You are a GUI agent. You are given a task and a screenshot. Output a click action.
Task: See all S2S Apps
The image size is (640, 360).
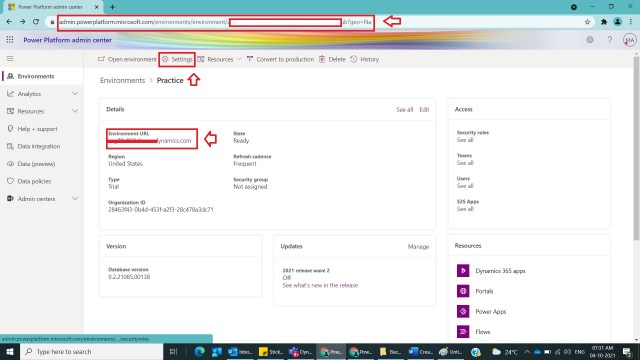tap(465, 209)
